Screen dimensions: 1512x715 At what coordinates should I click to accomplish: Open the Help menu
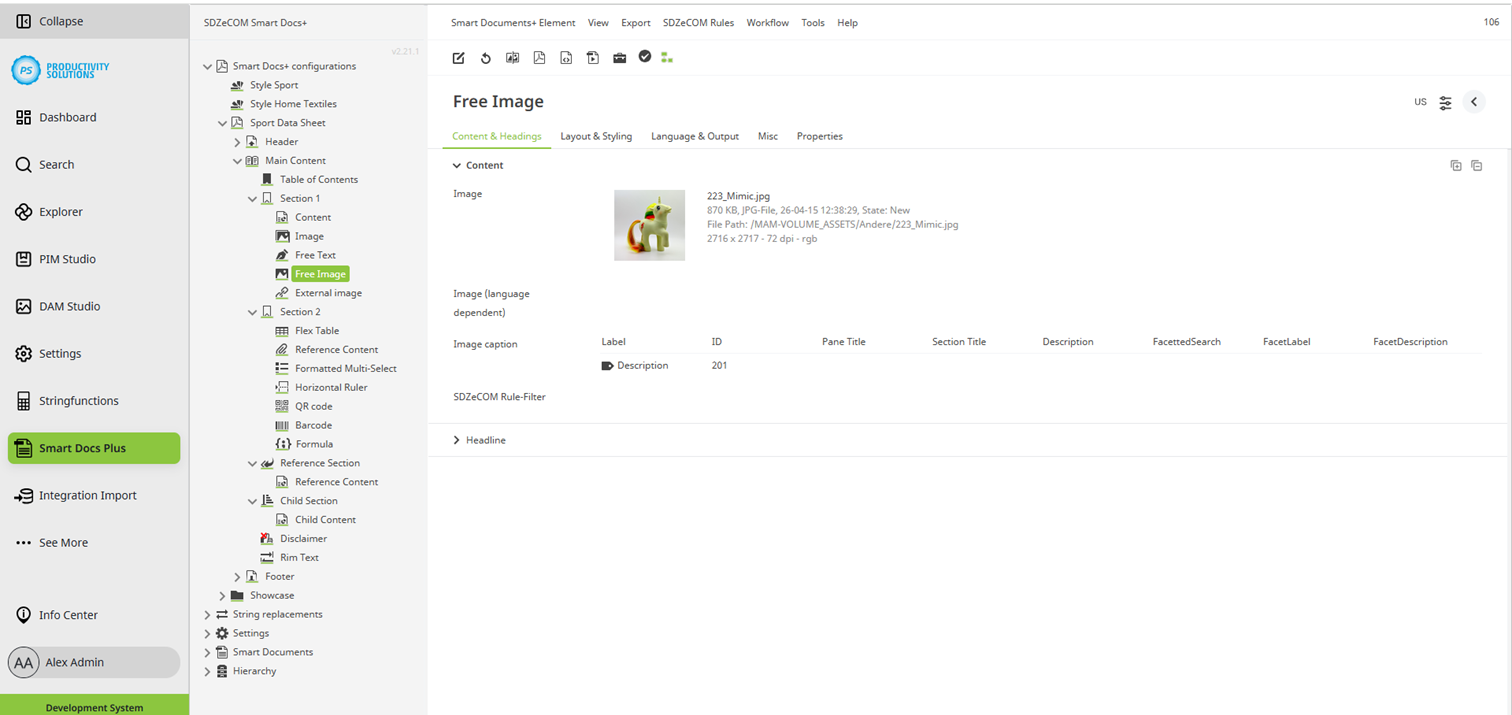pyautogui.click(x=847, y=22)
